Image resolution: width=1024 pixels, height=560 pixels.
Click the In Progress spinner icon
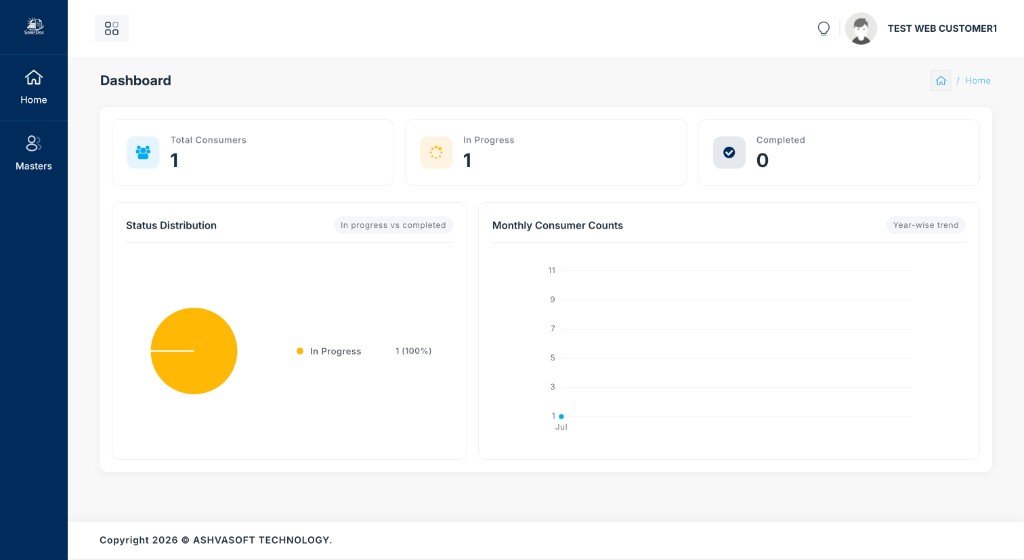(436, 152)
